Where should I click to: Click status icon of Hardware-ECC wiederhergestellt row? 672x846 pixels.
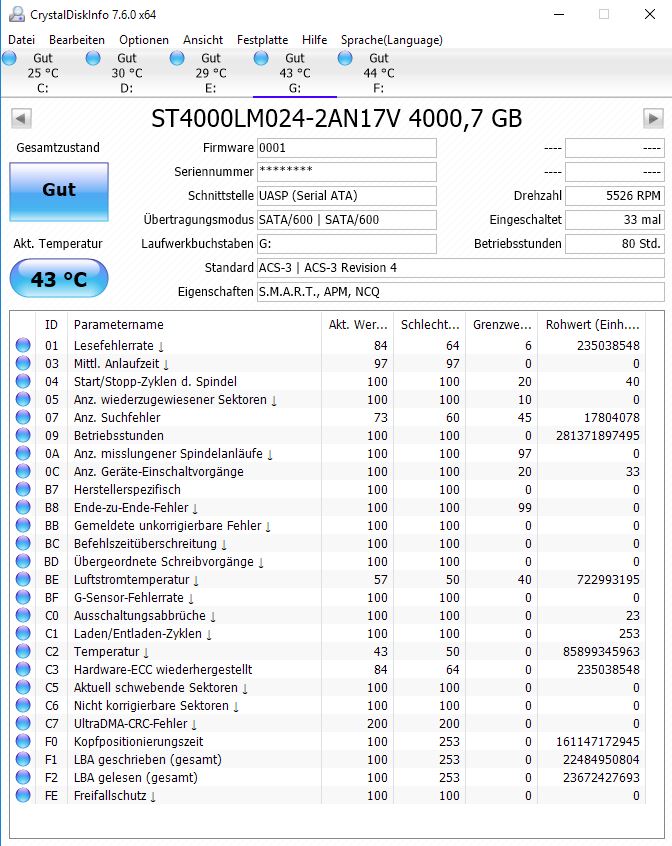(23, 670)
